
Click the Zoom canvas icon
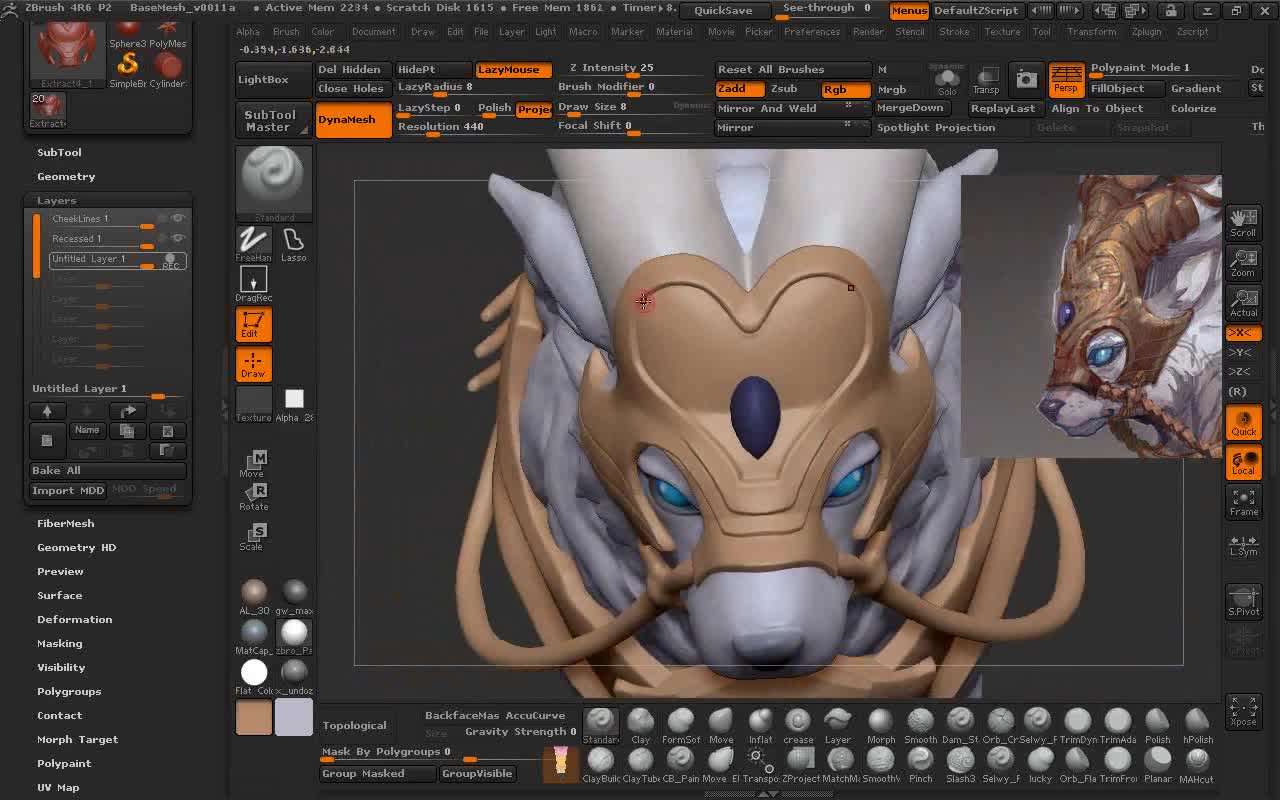[1243, 262]
